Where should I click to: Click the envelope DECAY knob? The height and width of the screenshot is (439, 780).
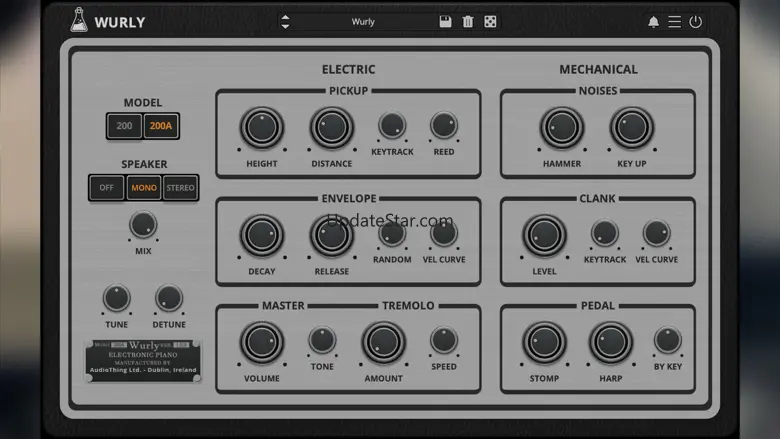(262, 235)
